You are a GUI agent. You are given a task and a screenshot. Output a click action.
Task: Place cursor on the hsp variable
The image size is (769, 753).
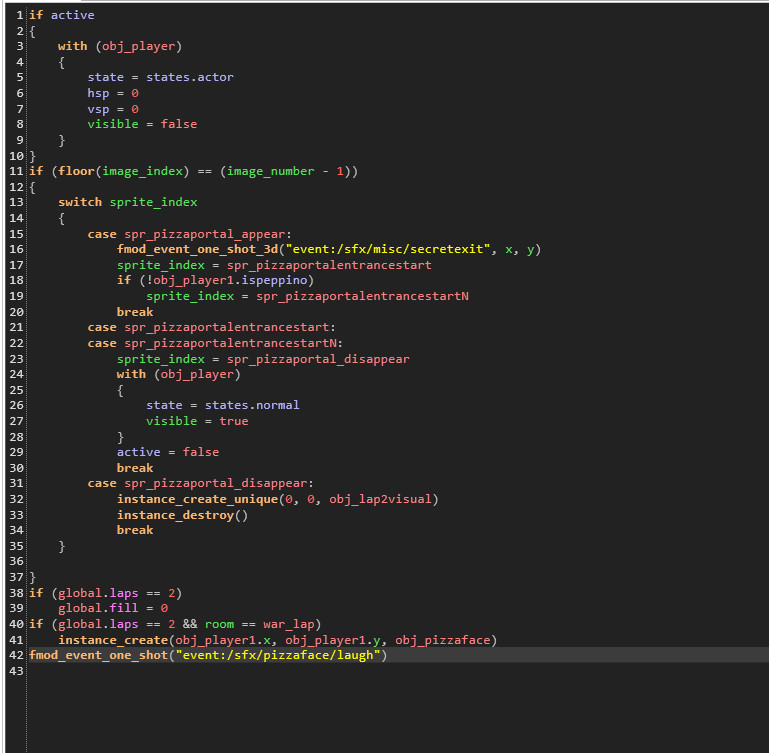[x=98, y=93]
